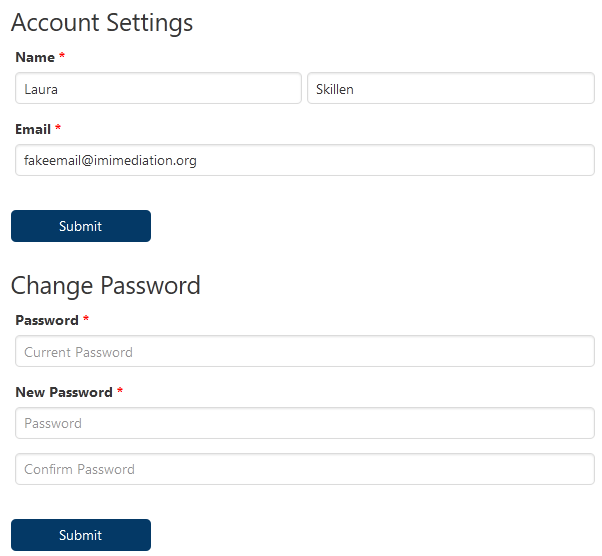This screenshot has width=602, height=556.
Task: Click the red asterisk beside New Password
Action: (x=120, y=392)
